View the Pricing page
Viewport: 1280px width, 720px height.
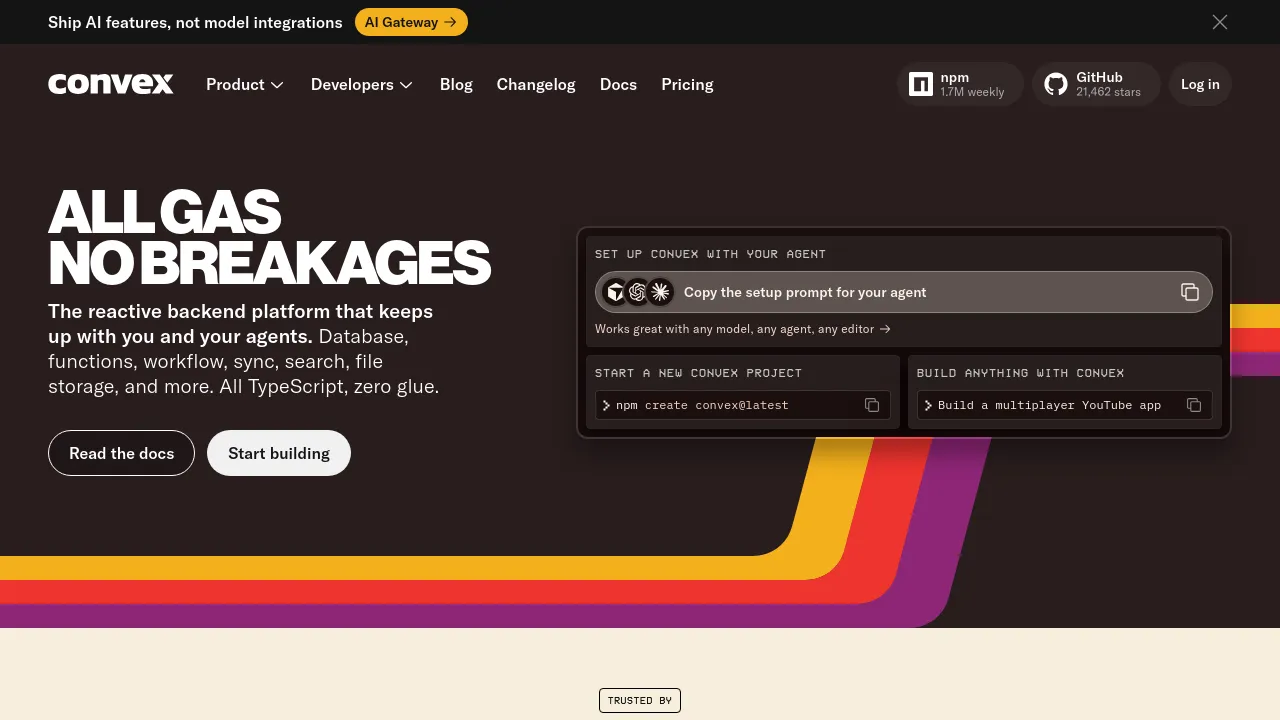pyautogui.click(x=687, y=85)
